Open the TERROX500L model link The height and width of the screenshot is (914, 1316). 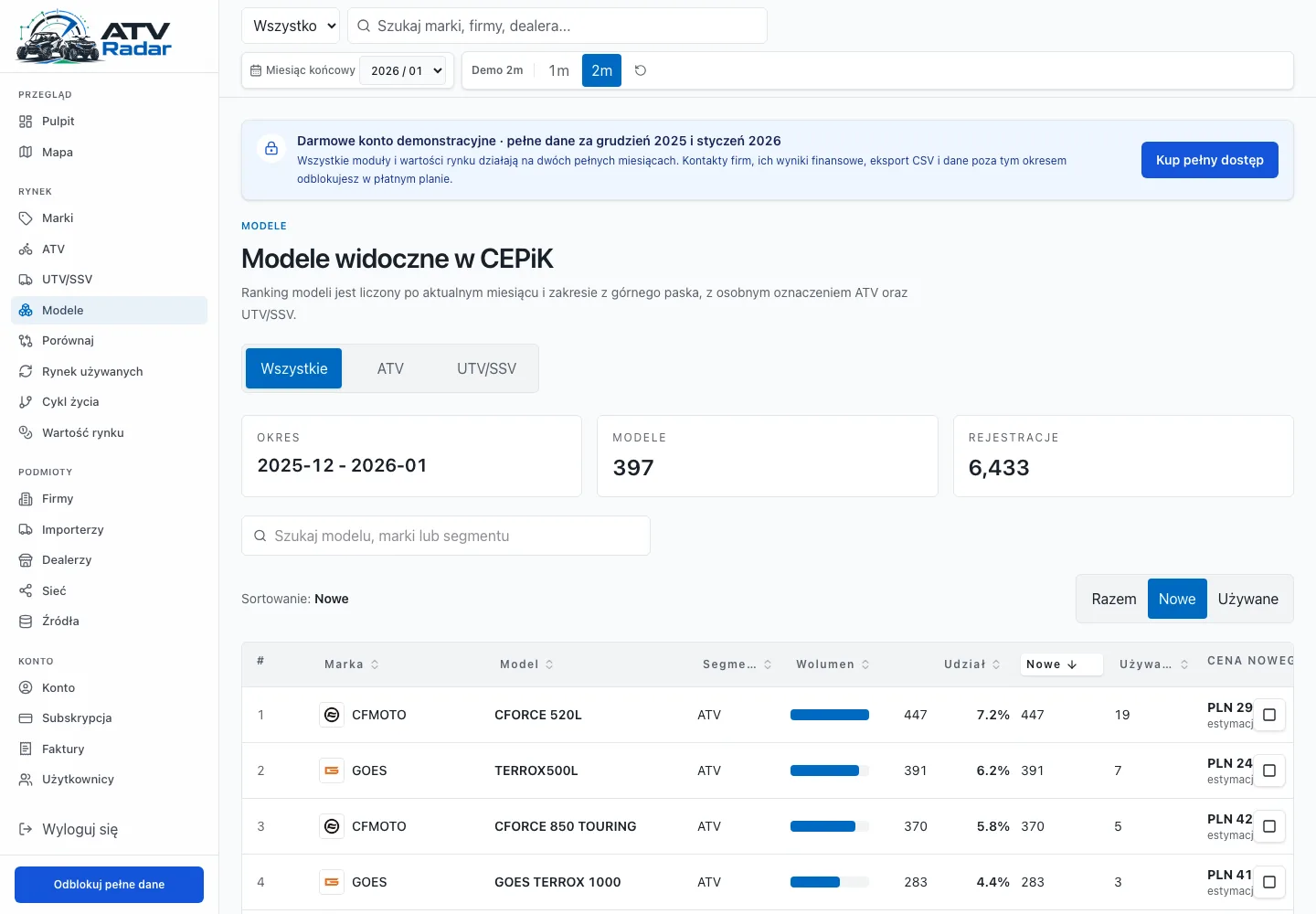(536, 771)
